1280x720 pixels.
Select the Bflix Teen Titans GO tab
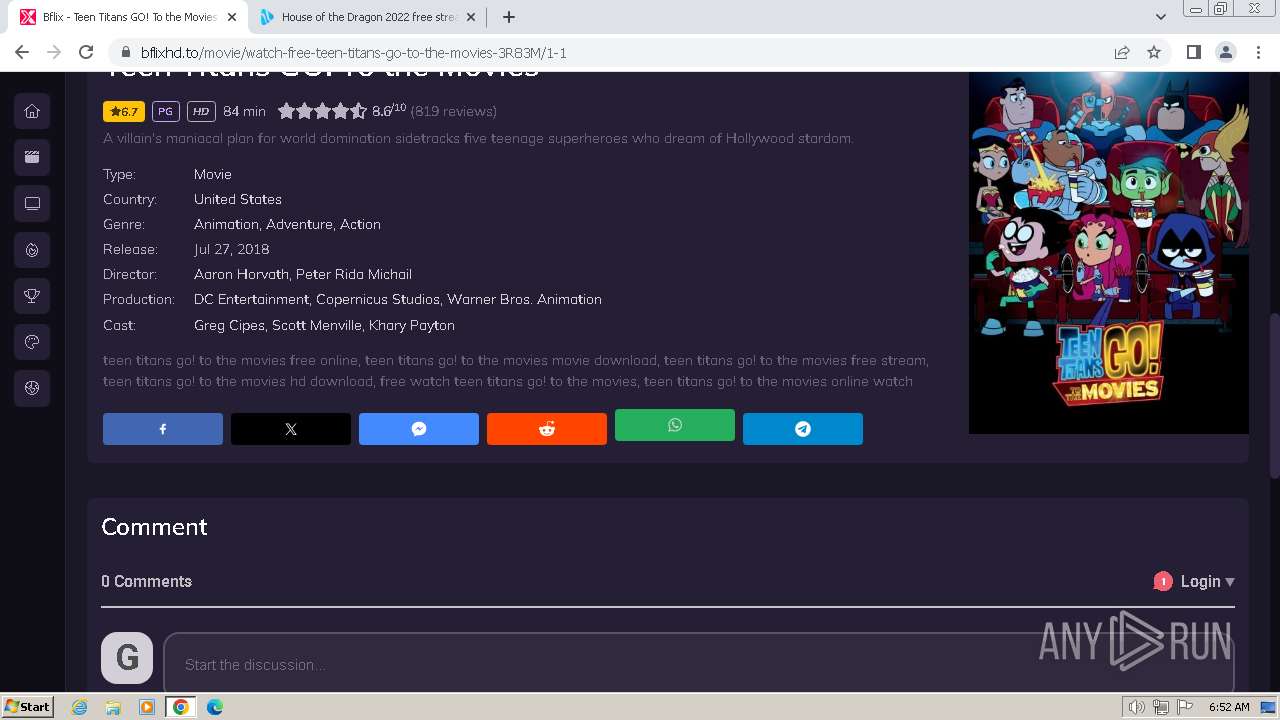(128, 17)
